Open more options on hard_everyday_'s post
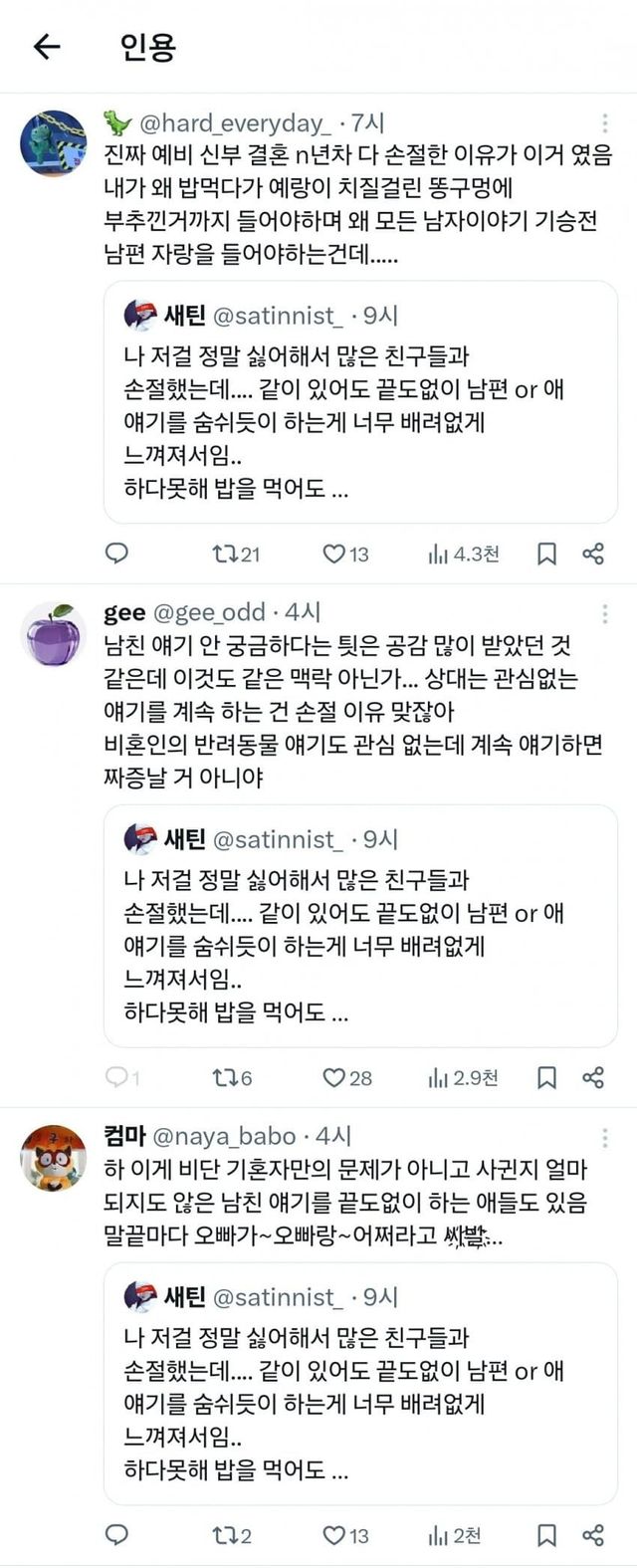637x1568 pixels. [x=605, y=124]
